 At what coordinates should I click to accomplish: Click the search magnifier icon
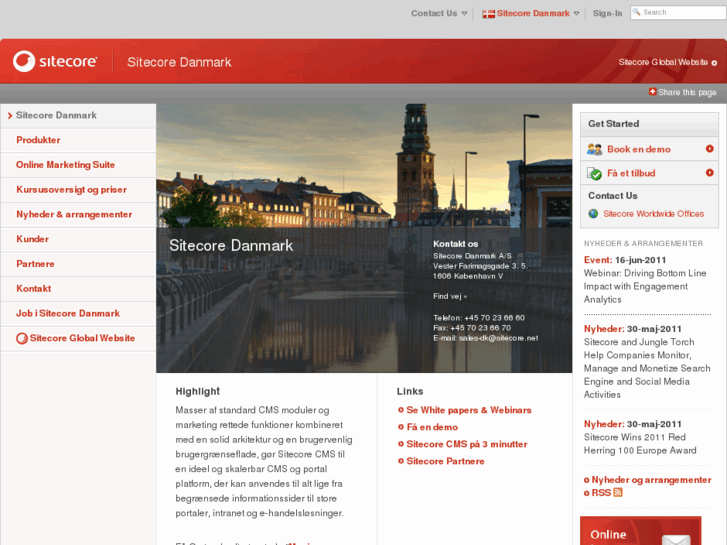click(637, 12)
